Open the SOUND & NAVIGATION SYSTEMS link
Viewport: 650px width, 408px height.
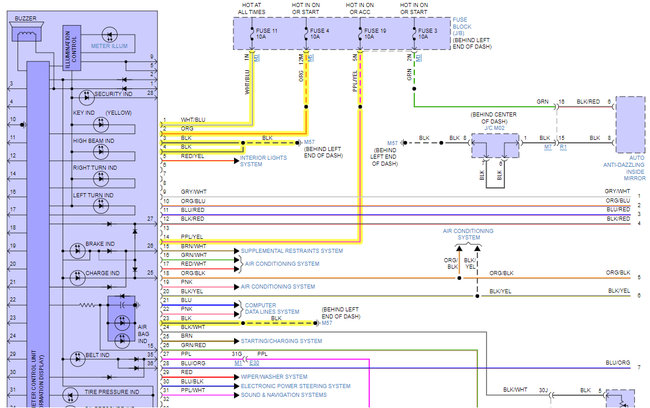point(284,395)
